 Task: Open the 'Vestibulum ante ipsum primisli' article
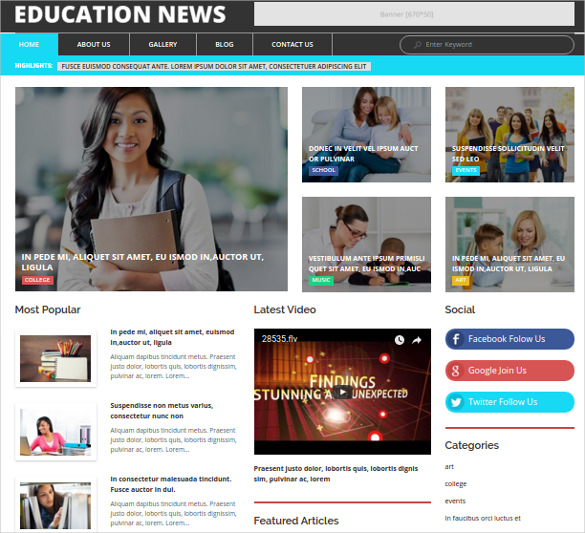tap(366, 264)
